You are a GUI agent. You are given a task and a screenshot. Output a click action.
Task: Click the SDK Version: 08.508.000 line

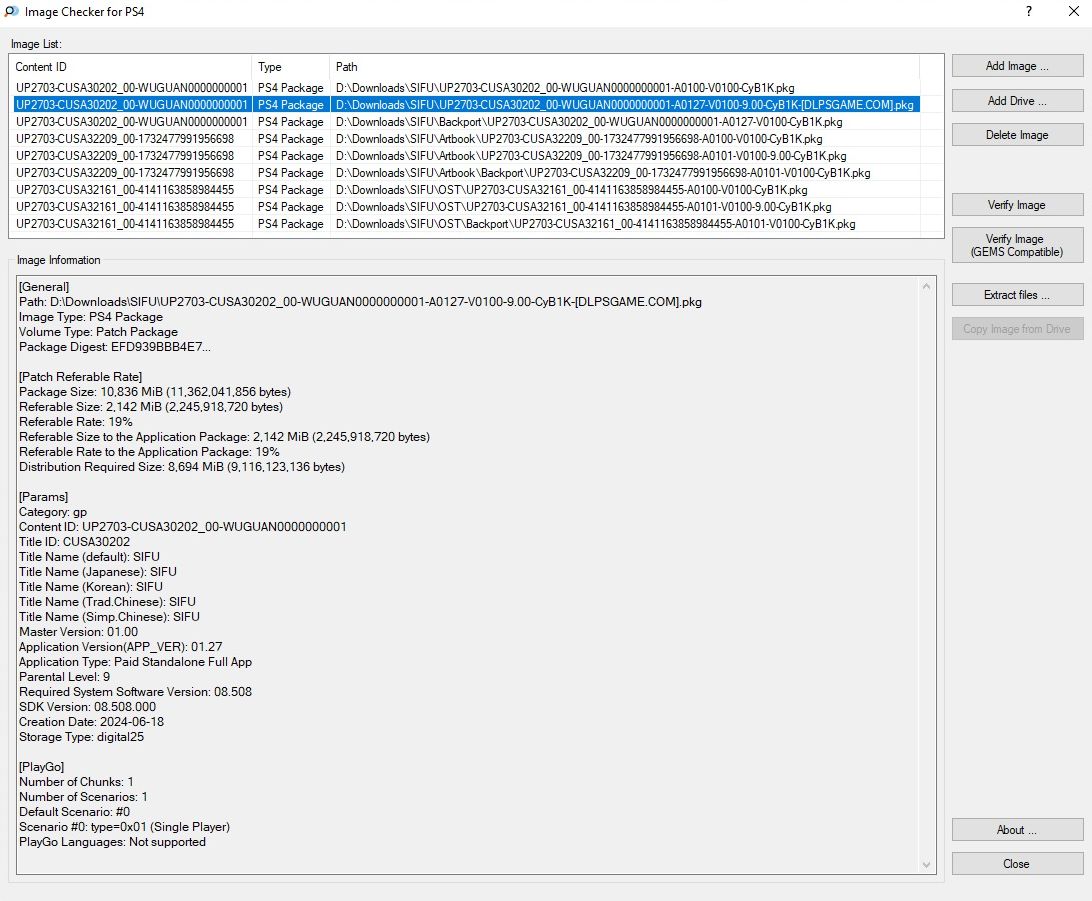(x=87, y=707)
